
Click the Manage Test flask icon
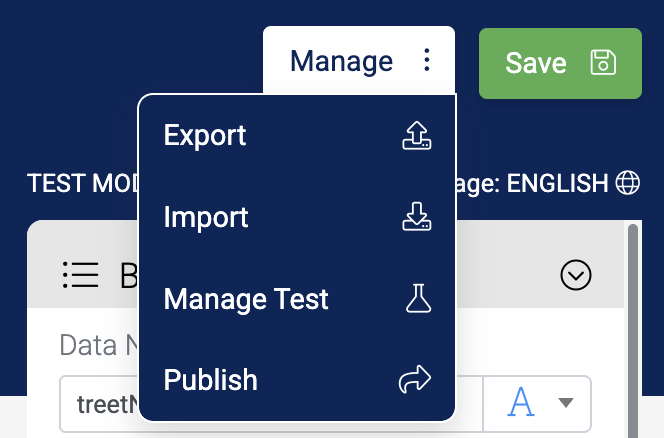point(418,298)
